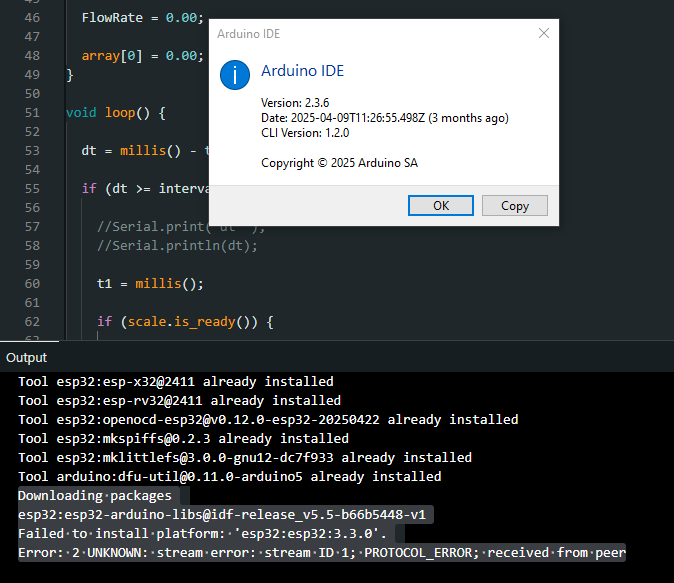Click the blue info icon in the dialog
The image size is (674, 583).
(x=235, y=74)
